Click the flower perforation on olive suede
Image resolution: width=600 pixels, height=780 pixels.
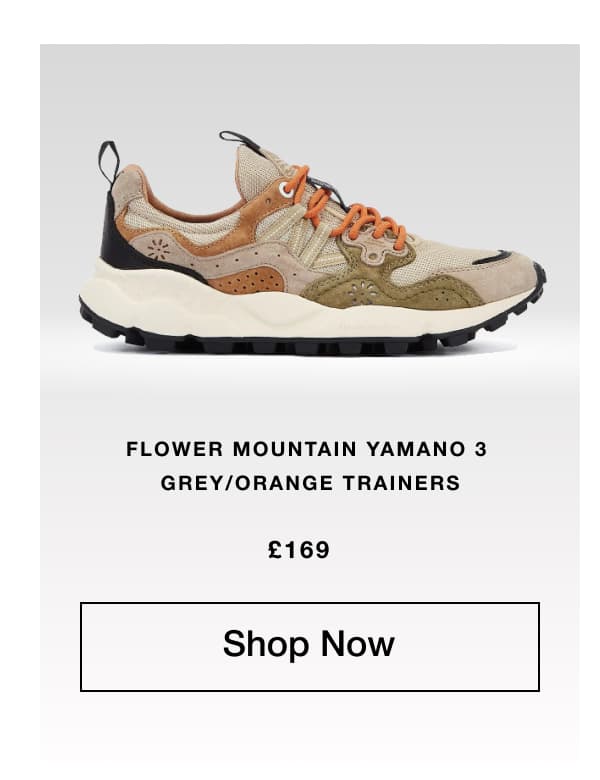click(x=362, y=292)
